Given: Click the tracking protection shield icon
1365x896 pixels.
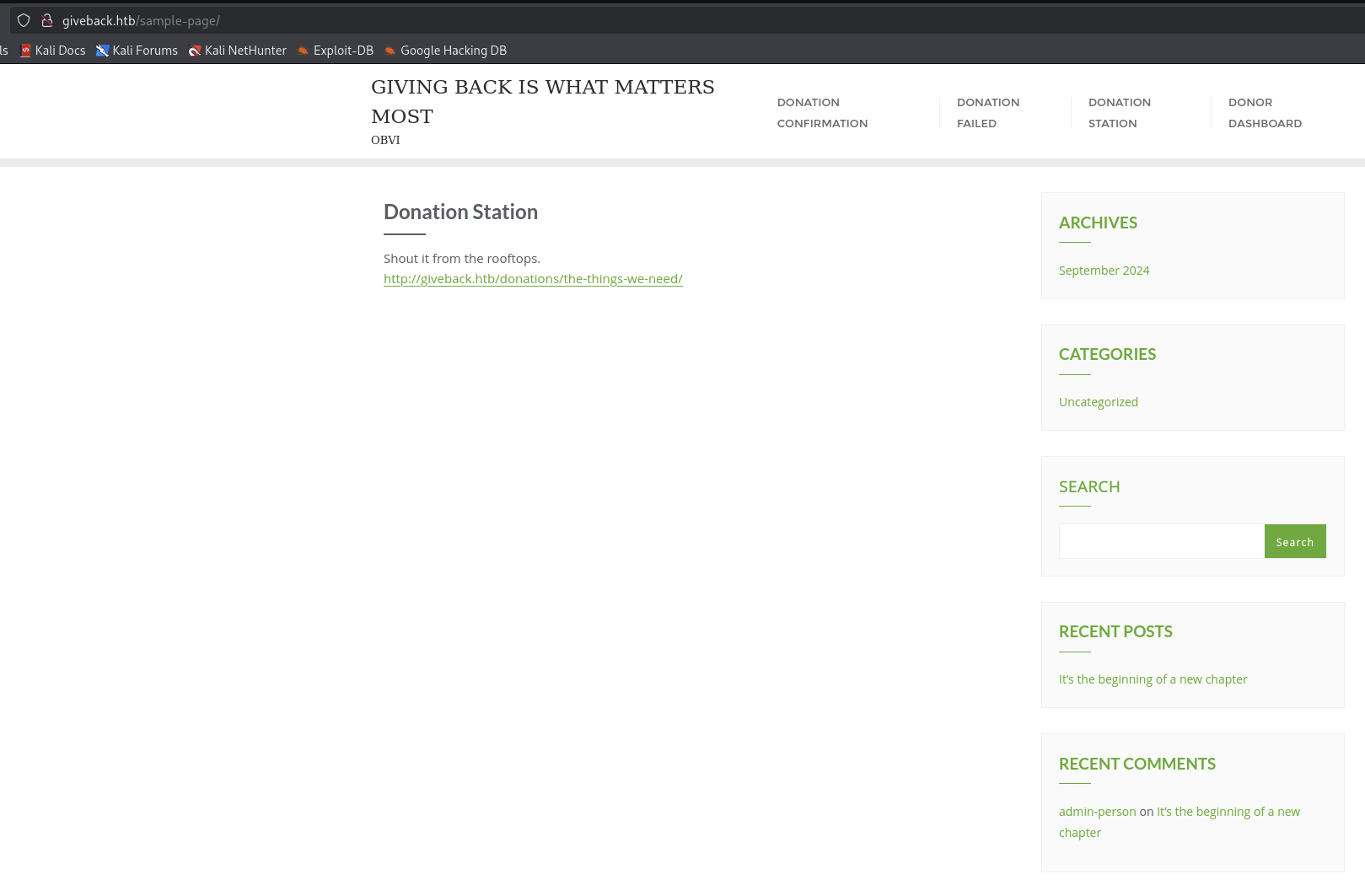Looking at the screenshot, I should (23, 20).
